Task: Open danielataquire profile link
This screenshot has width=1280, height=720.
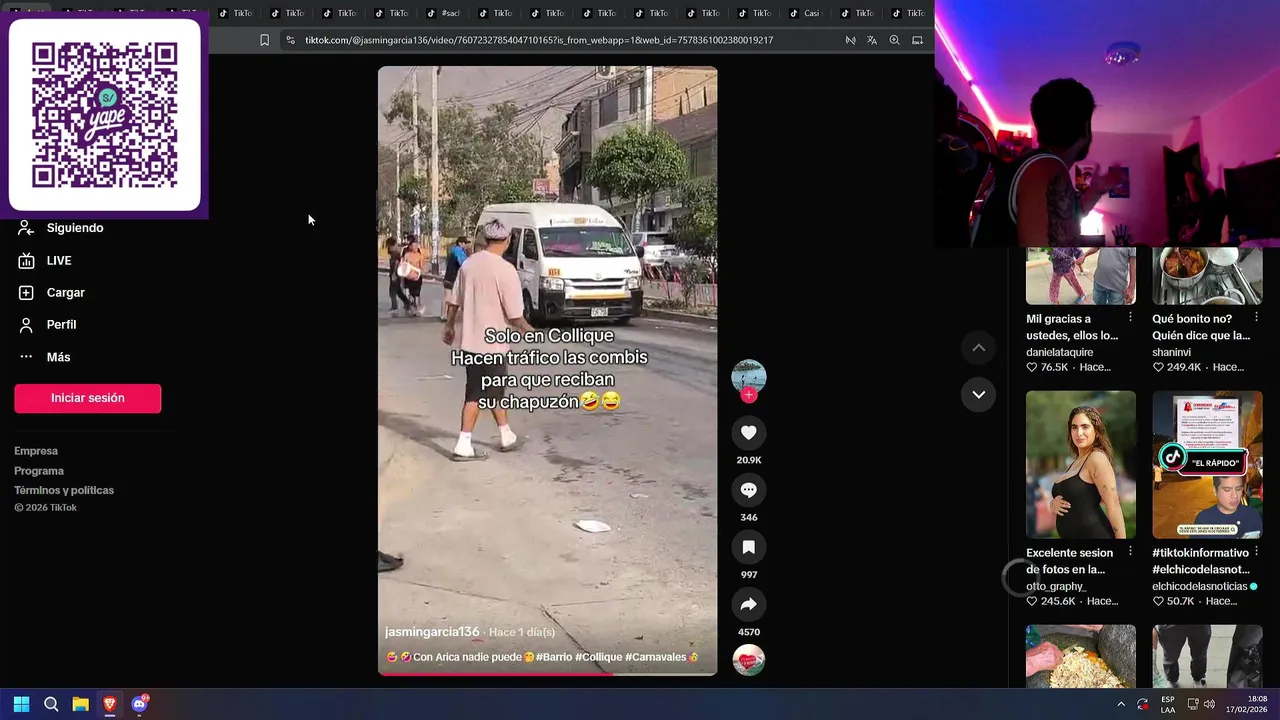Action: tap(1059, 352)
